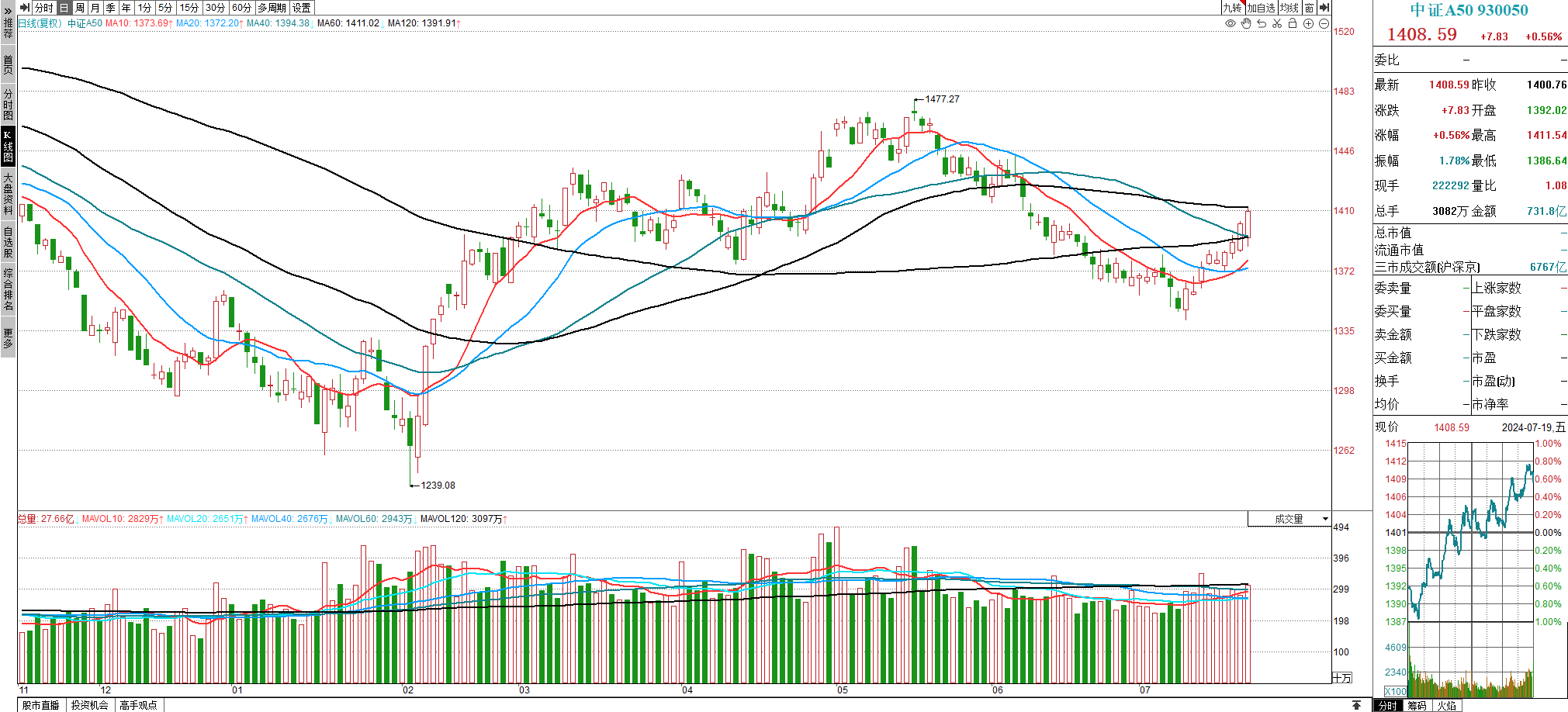Open the 股市直播 bottom tab

pyautogui.click(x=40, y=705)
